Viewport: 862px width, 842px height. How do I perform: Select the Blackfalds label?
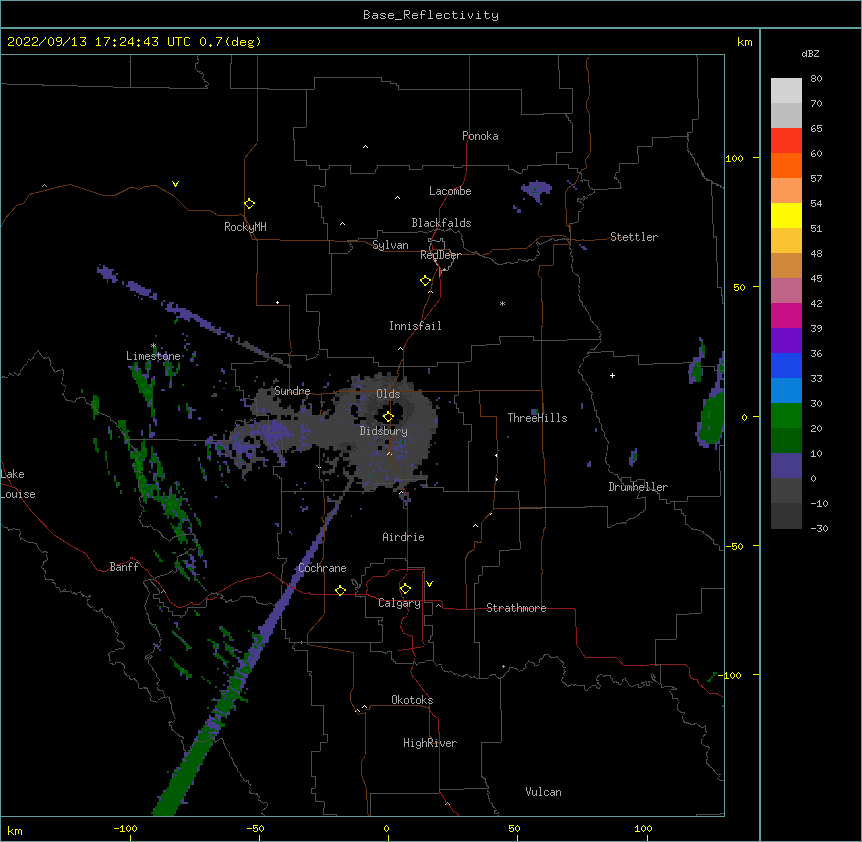441,223
